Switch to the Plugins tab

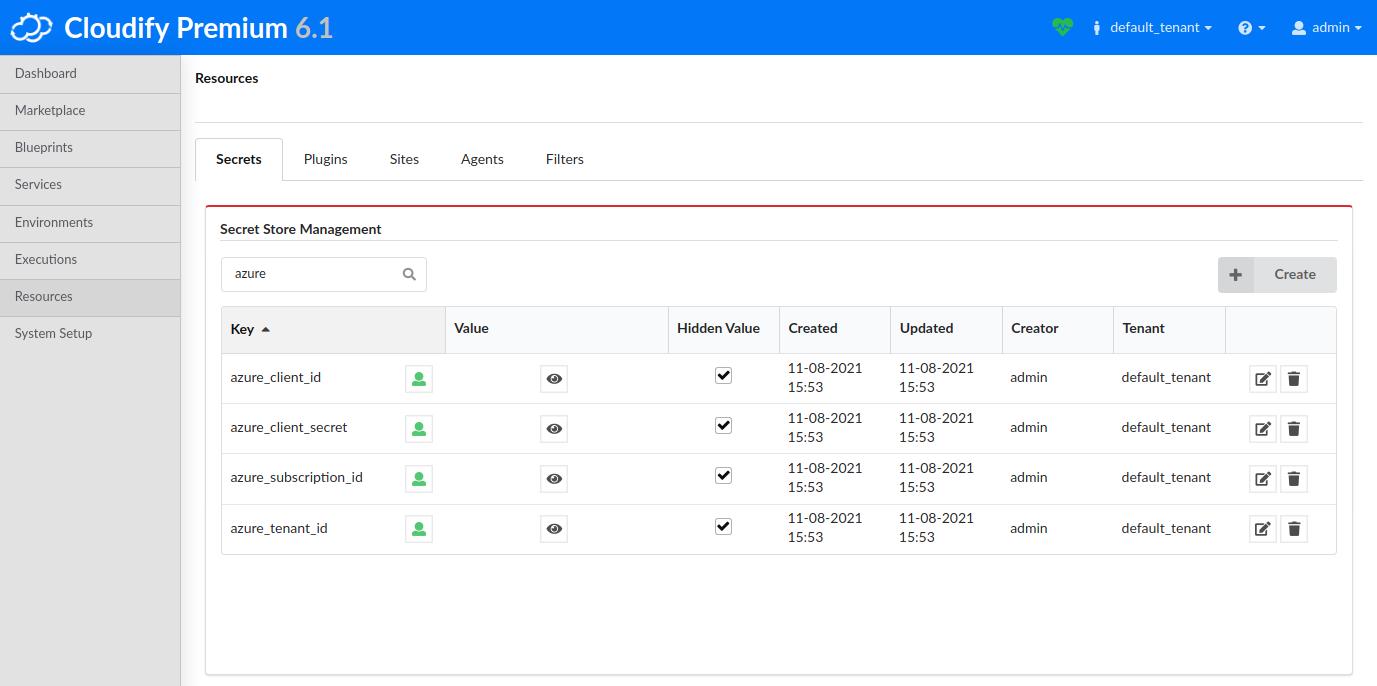[325, 159]
